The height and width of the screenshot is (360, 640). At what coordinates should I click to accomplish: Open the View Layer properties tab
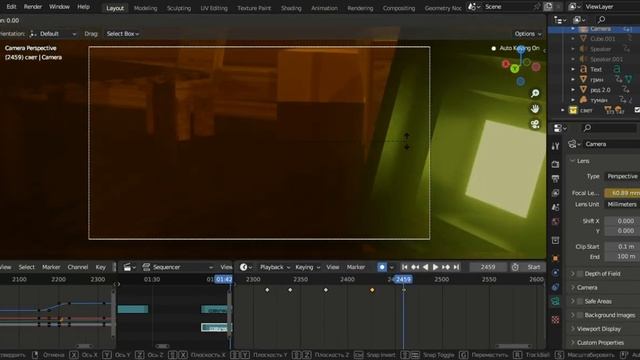(555, 193)
